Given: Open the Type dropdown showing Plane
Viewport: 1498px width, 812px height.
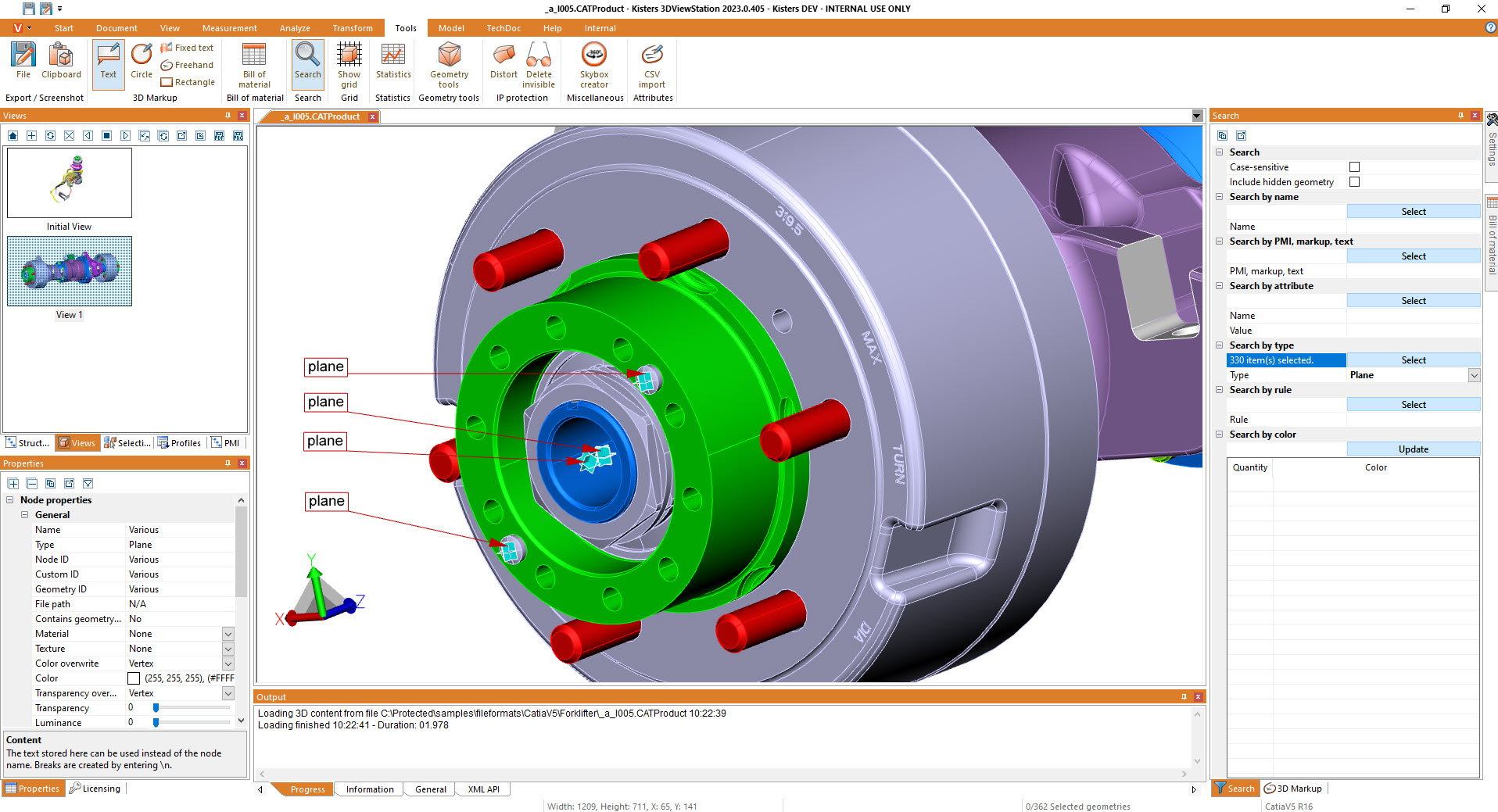Looking at the screenshot, I should pos(1474,375).
